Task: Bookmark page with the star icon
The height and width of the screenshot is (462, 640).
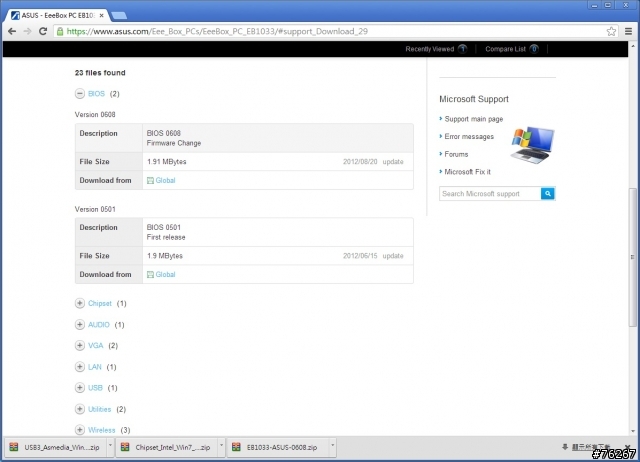Action: [611, 31]
